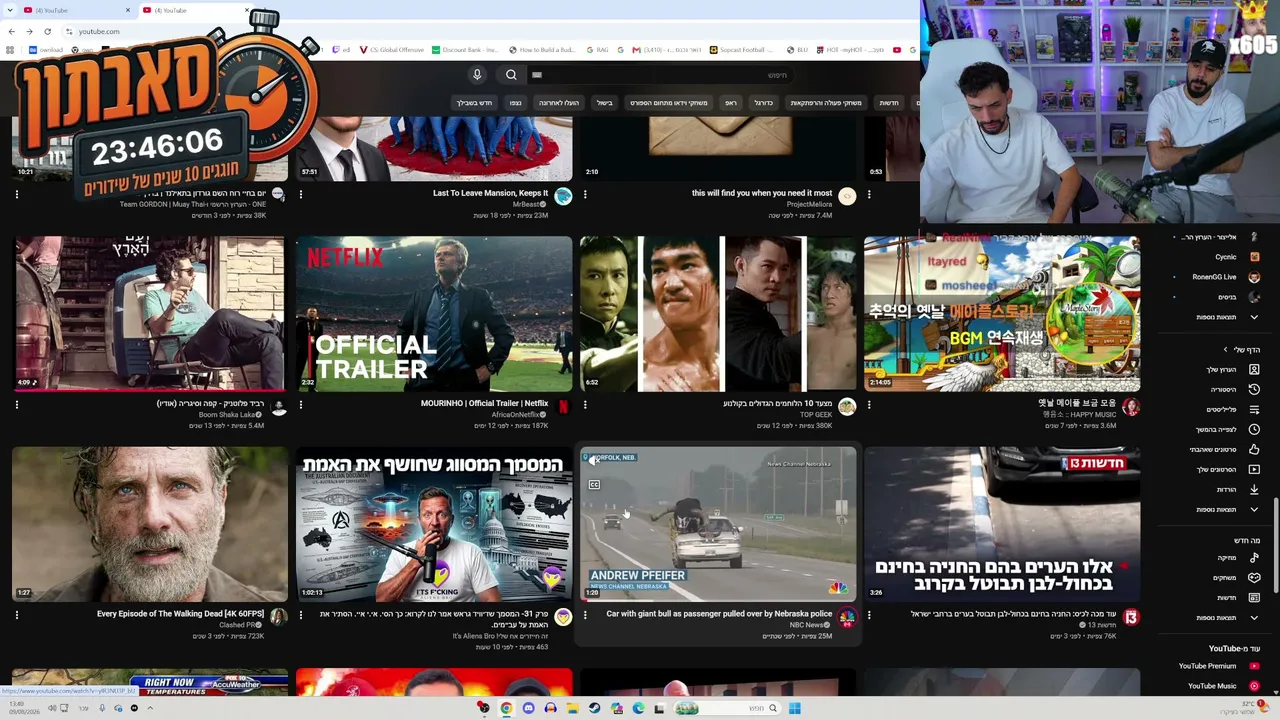Open the MrBeast channel avatar
The width and height of the screenshot is (1280, 720).
pyautogui.click(x=563, y=196)
